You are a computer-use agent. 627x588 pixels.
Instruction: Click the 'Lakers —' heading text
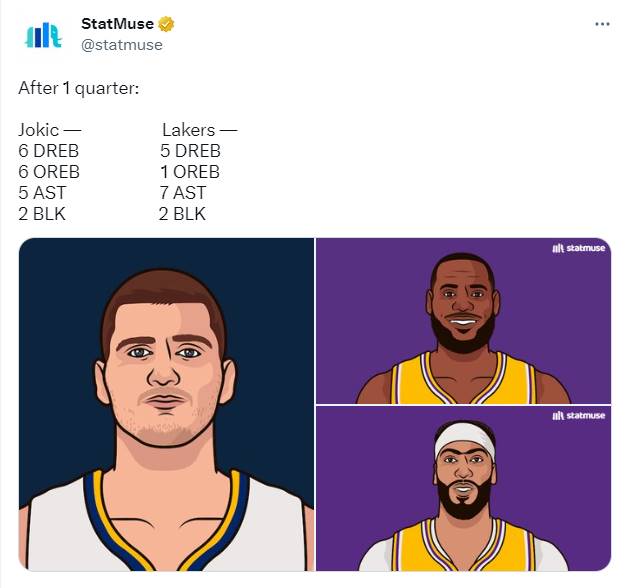pos(200,130)
